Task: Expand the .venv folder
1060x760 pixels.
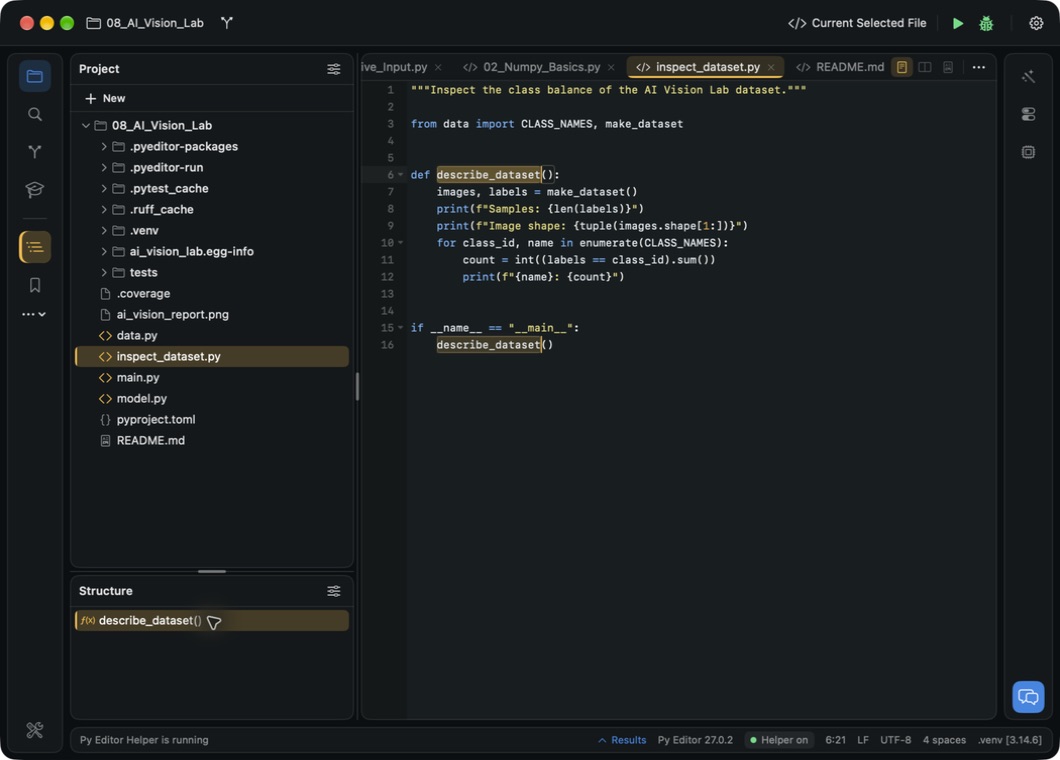Action: coord(103,231)
